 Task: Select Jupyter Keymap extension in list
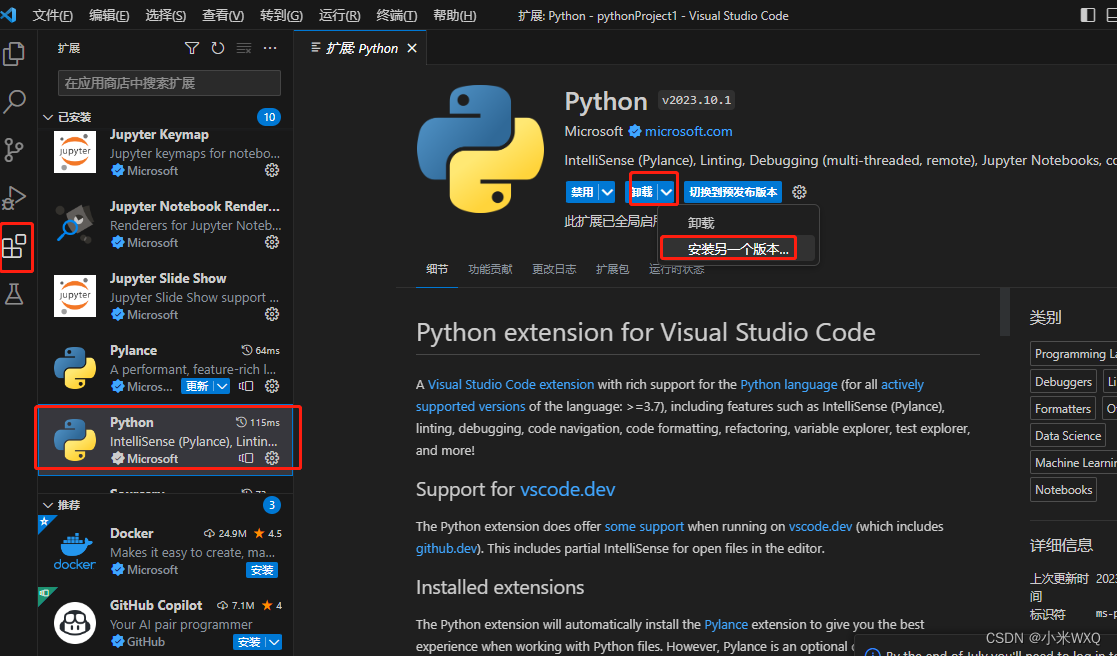click(165, 152)
